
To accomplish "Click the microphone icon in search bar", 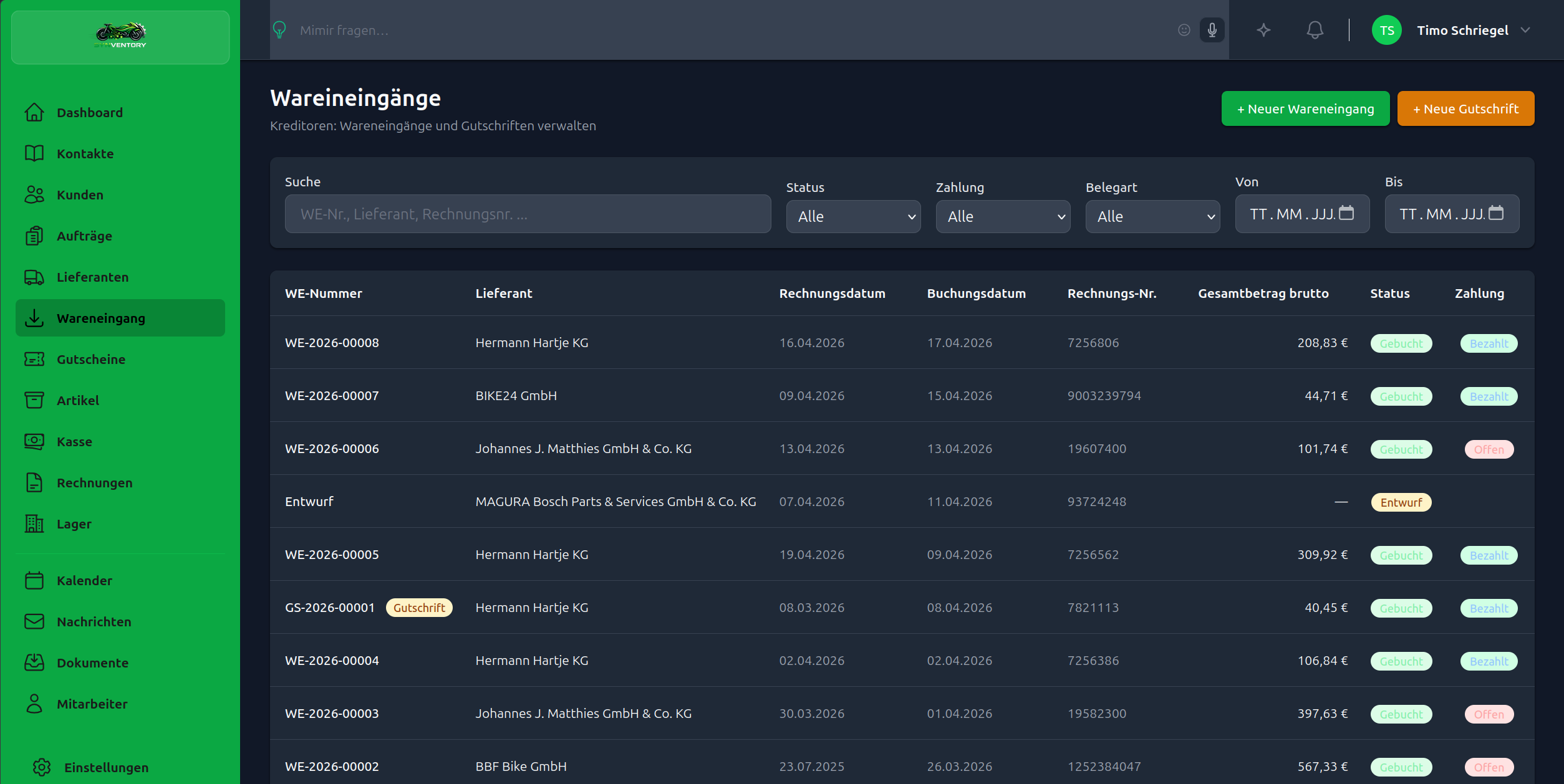I will pyautogui.click(x=1212, y=30).
